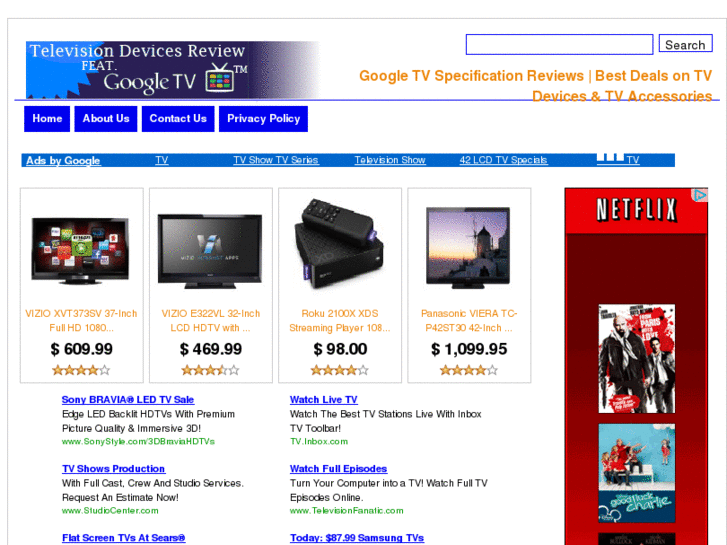The image size is (727, 545).
Task: Click the star rating under VIZIO E322VL
Action: tap(210, 370)
